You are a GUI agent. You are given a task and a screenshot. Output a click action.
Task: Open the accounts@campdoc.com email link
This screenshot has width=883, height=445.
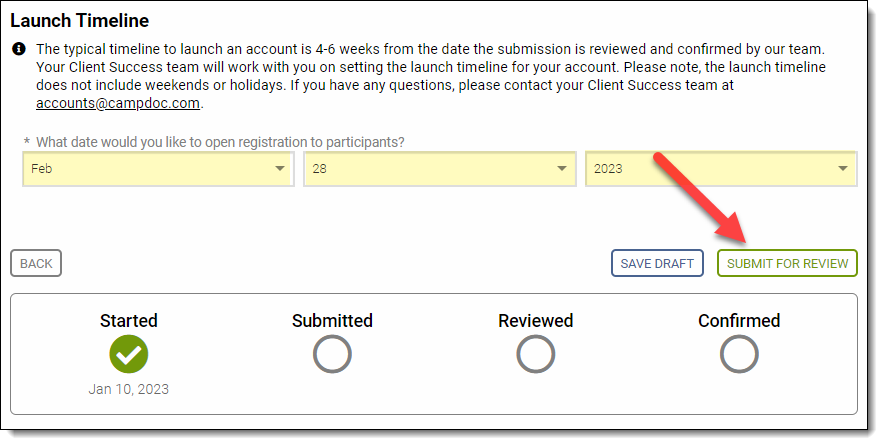click(118, 104)
